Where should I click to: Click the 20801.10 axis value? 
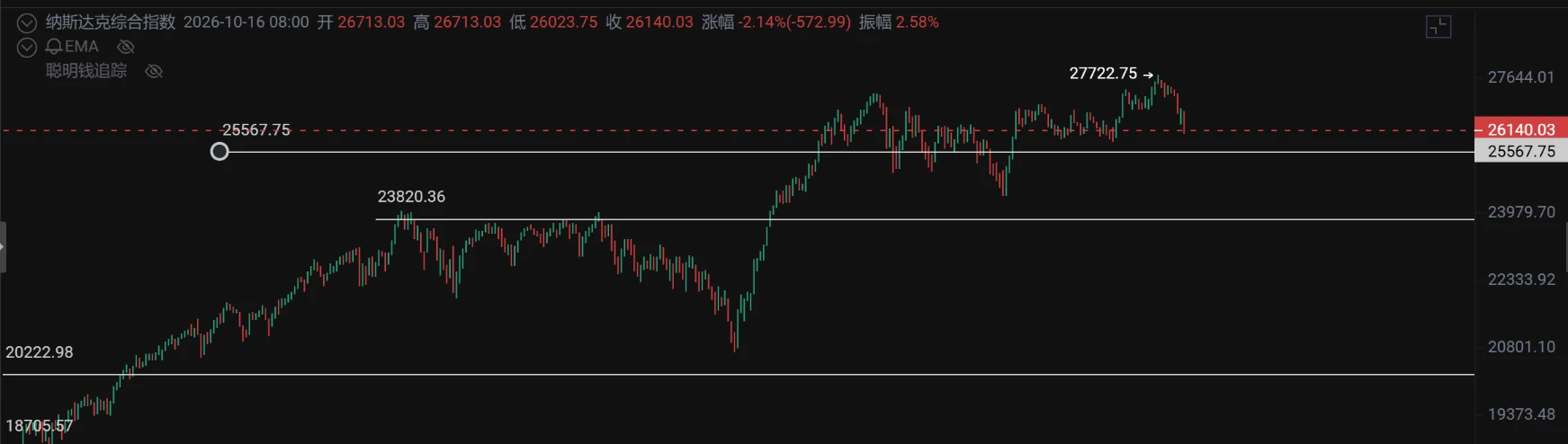point(1521,347)
